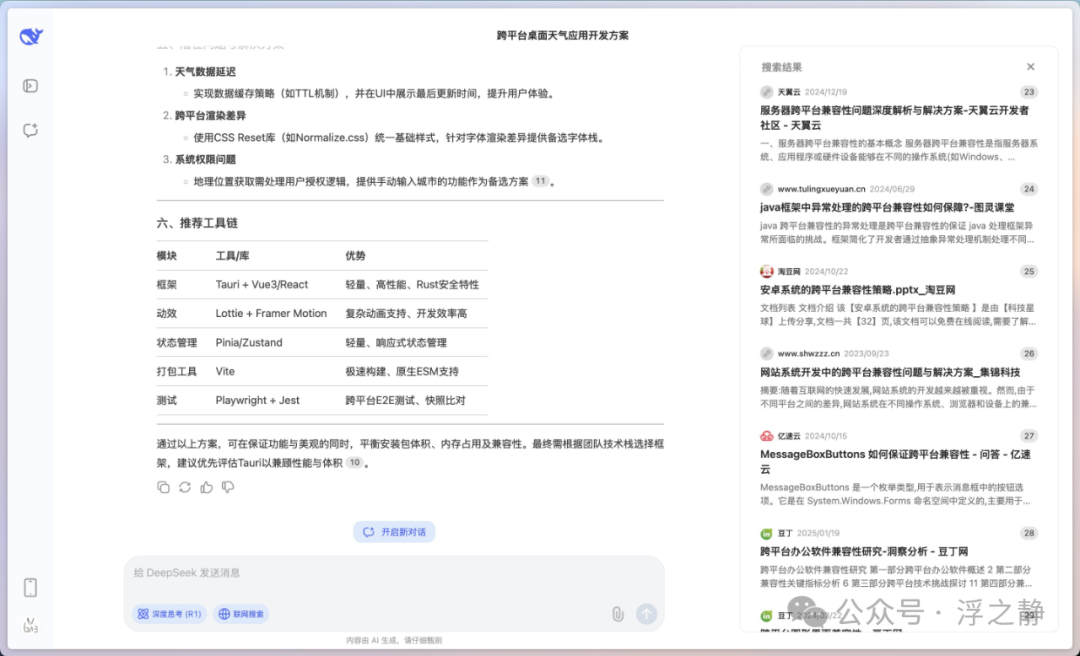Click the 搜索结果 panel heading

[x=782, y=67]
